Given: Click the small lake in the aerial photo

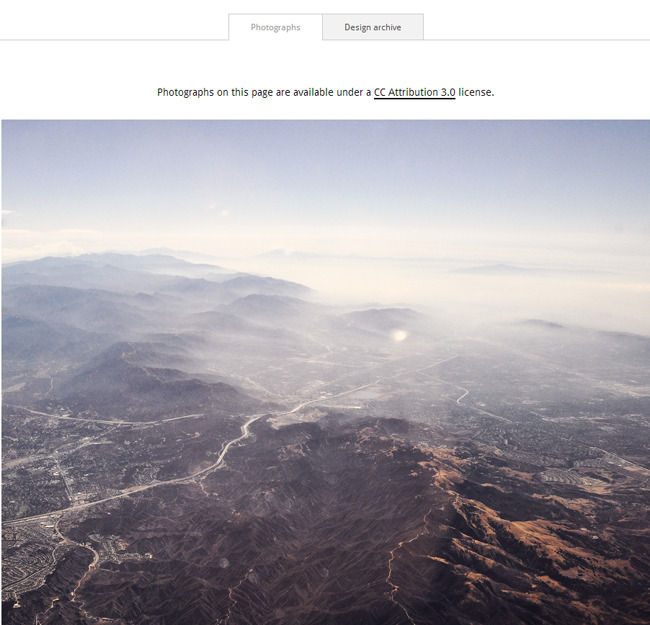Looking at the screenshot, I should tap(366, 395).
